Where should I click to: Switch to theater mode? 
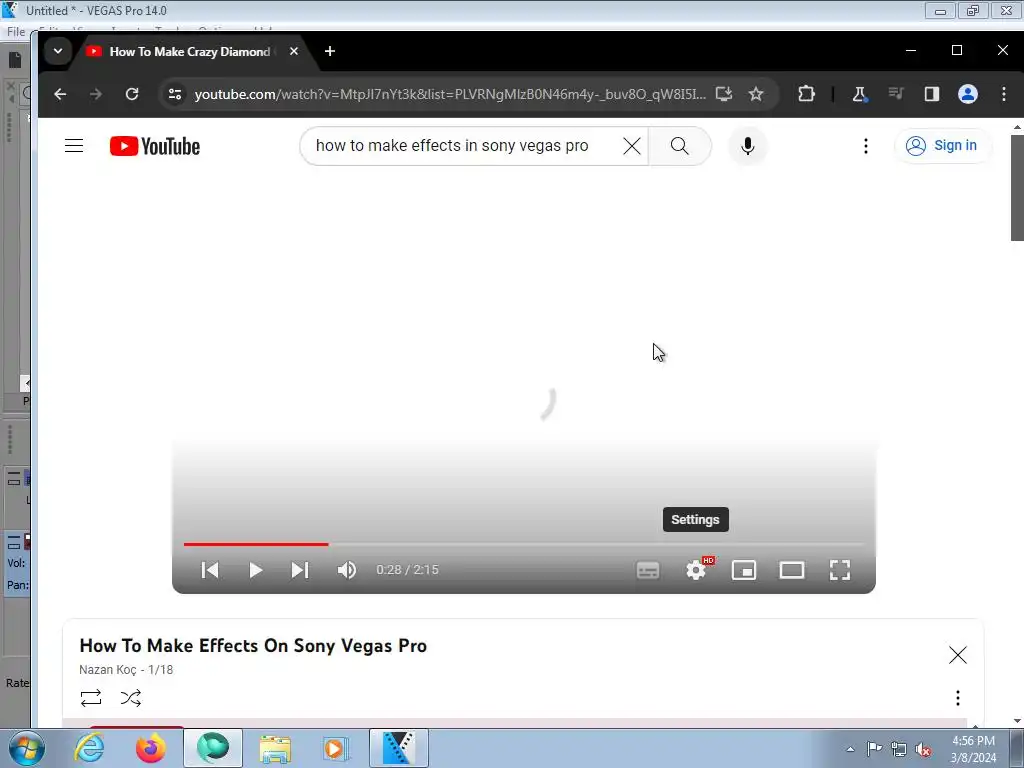pos(792,570)
